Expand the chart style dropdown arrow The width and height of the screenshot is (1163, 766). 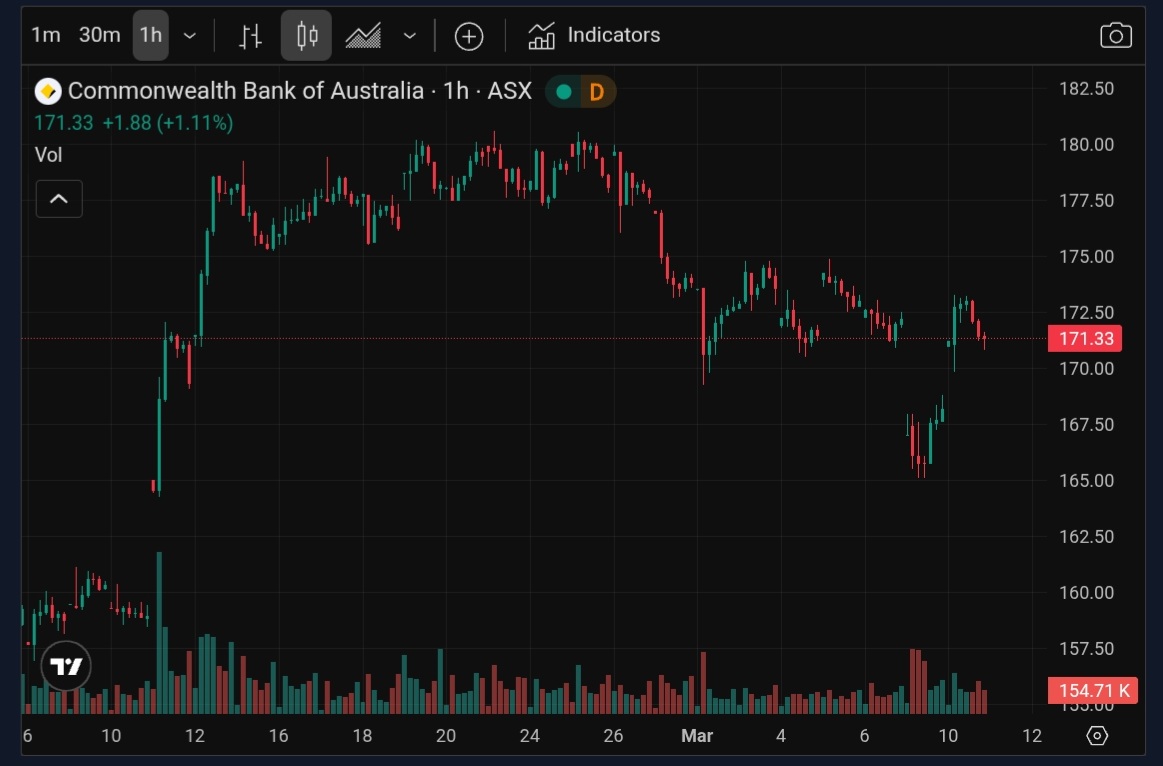(410, 36)
